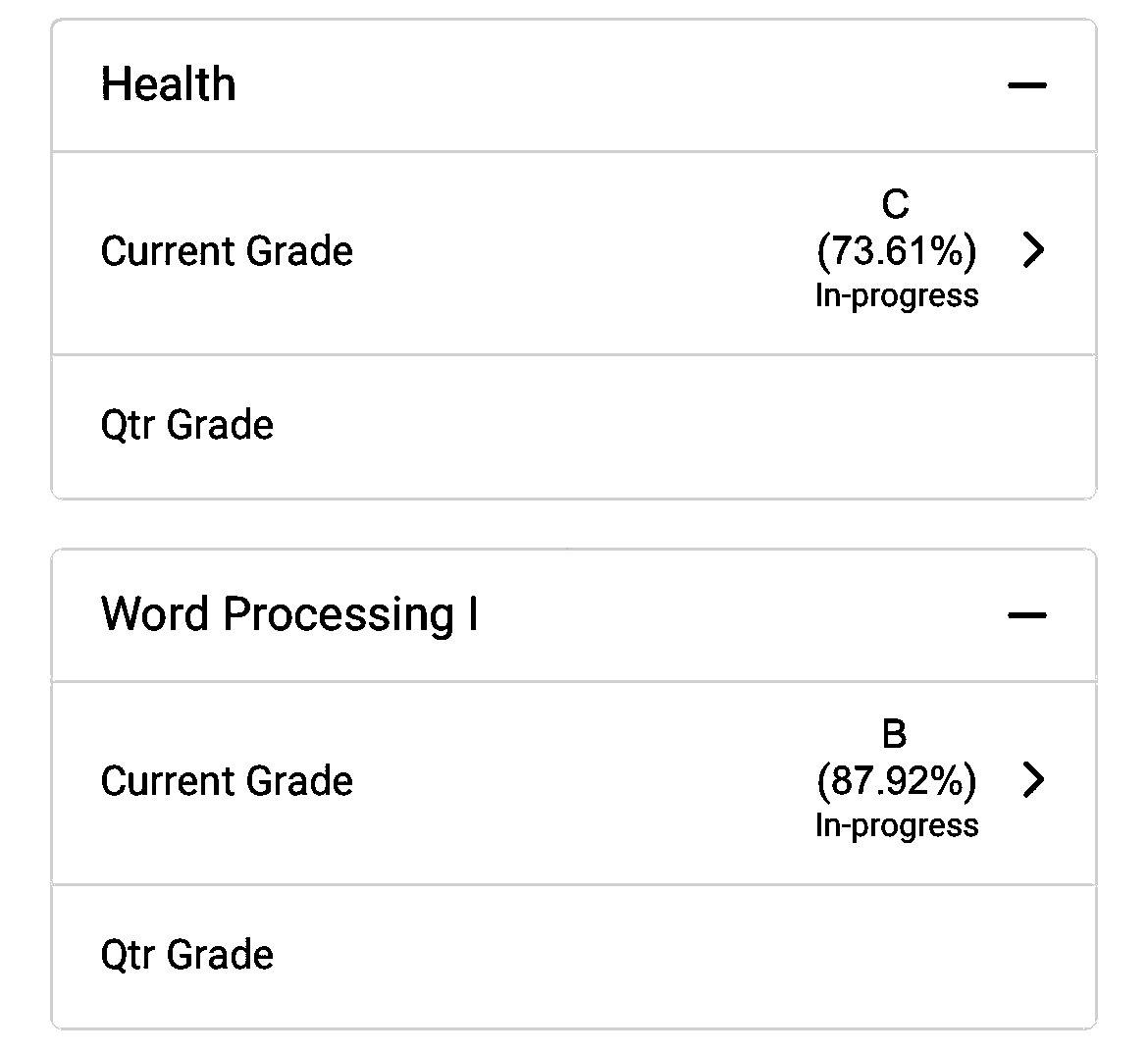Image resolution: width=1148 pixels, height=1054 pixels.
Task: Click In-progress status under Word Processing grade
Action: [x=896, y=825]
